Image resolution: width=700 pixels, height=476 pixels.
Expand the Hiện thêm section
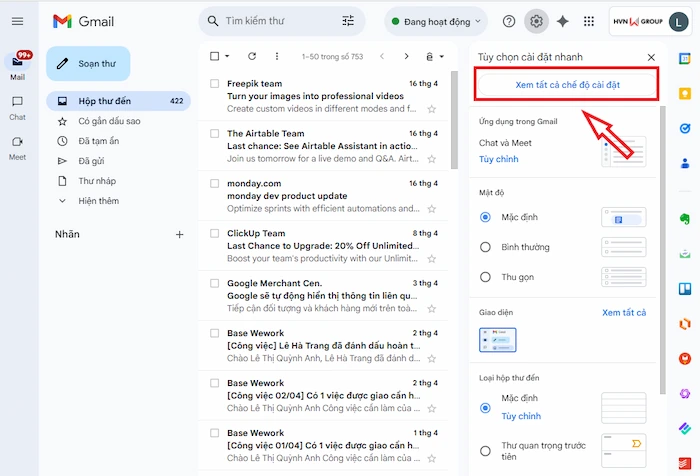click(98, 201)
